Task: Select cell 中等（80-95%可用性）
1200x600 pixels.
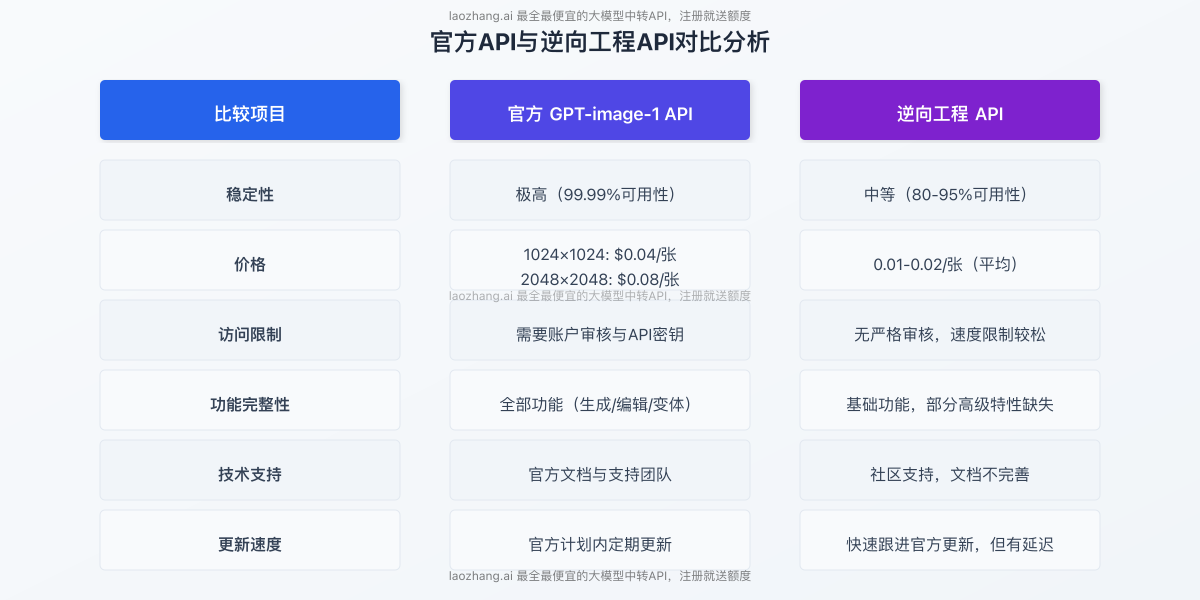Action: click(x=950, y=190)
